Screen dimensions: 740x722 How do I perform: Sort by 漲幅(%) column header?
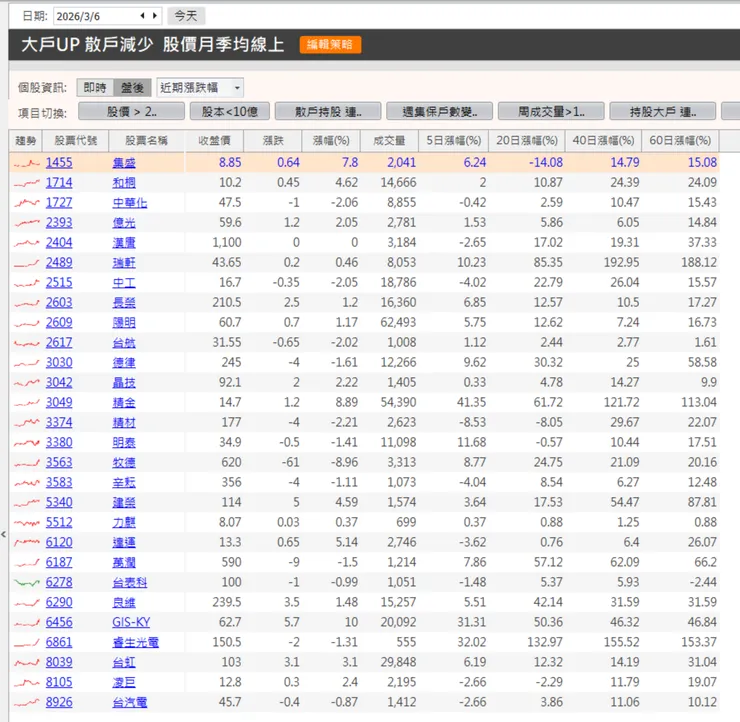coord(331,141)
